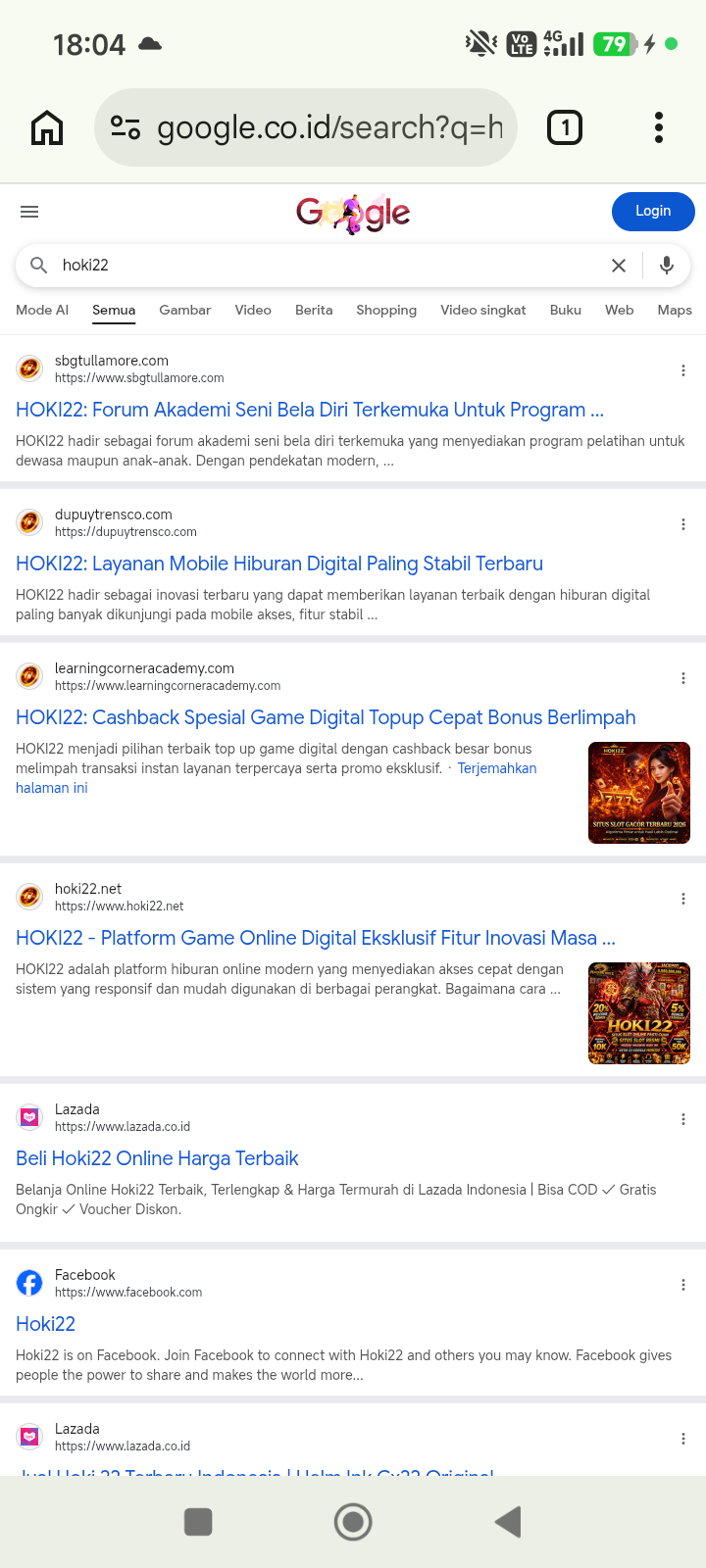Viewport: 706px width, 1568px height.
Task: Click Terjemahkan halaman ini link
Action: point(497,768)
